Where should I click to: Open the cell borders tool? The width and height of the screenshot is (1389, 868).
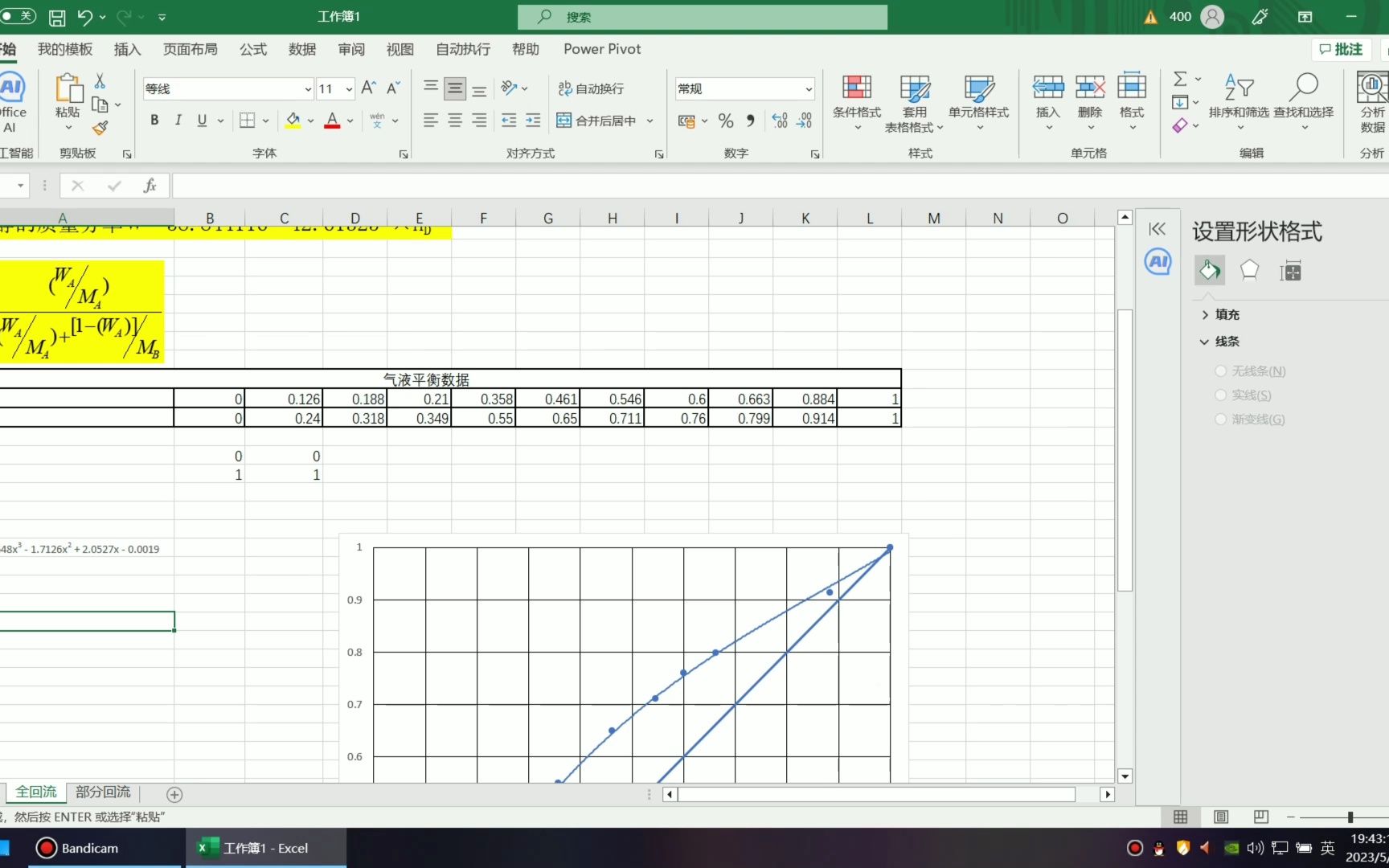(x=248, y=121)
